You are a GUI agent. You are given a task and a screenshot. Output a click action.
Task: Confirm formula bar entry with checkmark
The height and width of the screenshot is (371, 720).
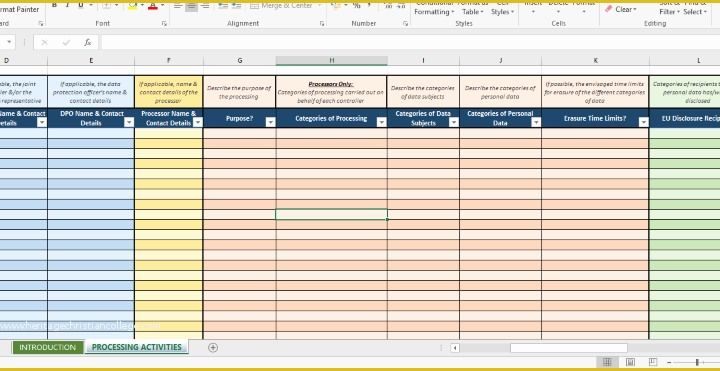click(66, 43)
